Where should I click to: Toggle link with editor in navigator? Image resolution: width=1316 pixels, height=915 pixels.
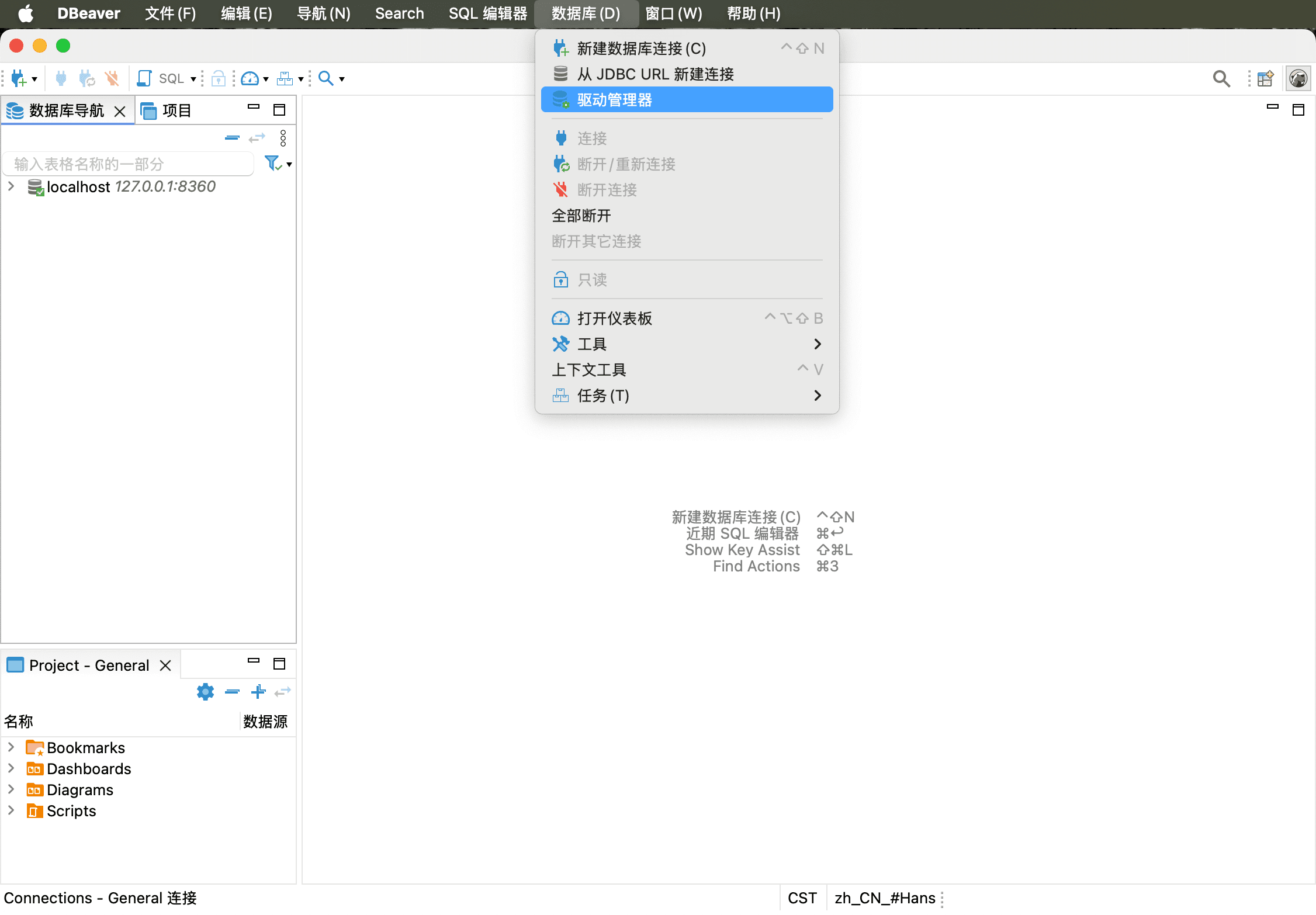click(257, 138)
